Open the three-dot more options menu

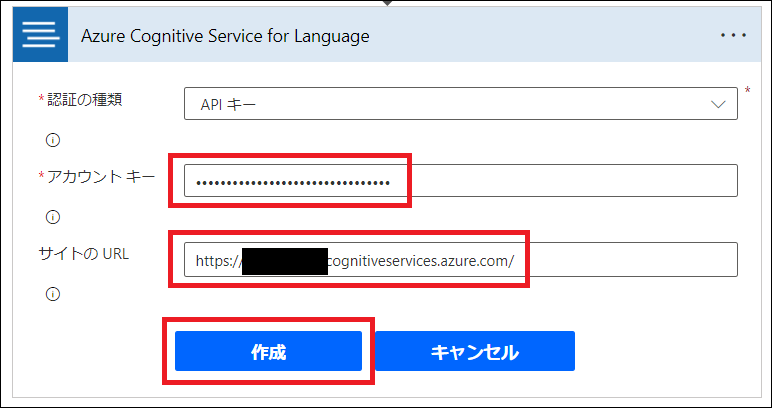[733, 35]
